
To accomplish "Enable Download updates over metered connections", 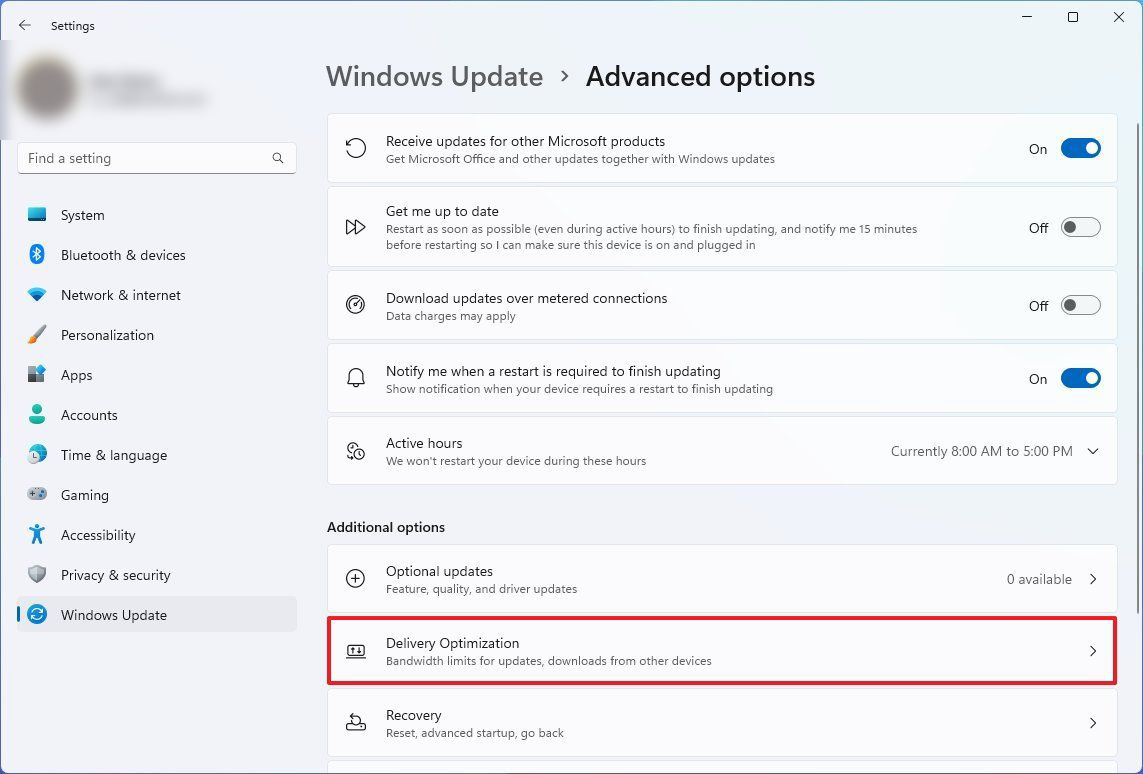I will click(x=1080, y=305).
